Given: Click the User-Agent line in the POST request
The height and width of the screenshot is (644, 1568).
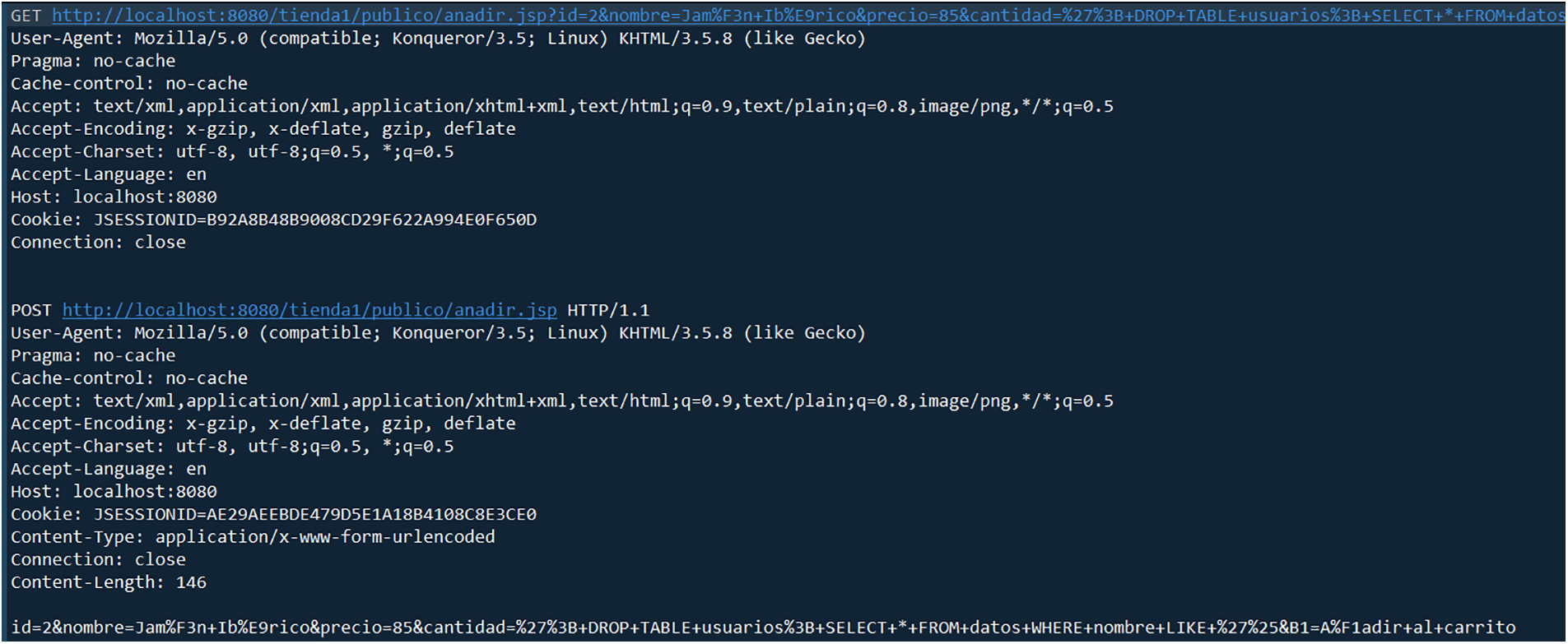Looking at the screenshot, I should (438, 333).
